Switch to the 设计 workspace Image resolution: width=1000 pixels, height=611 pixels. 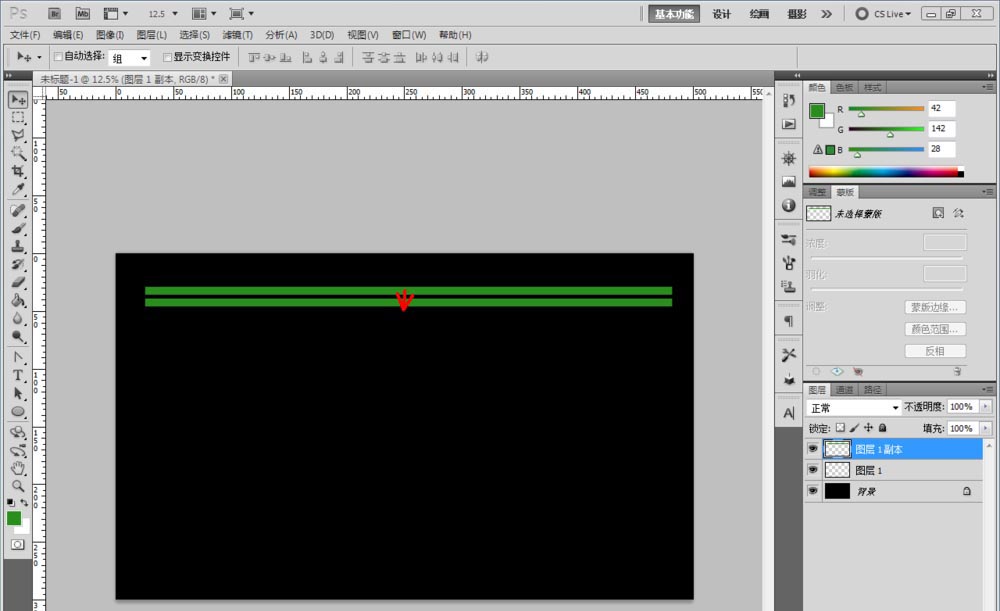click(x=721, y=14)
